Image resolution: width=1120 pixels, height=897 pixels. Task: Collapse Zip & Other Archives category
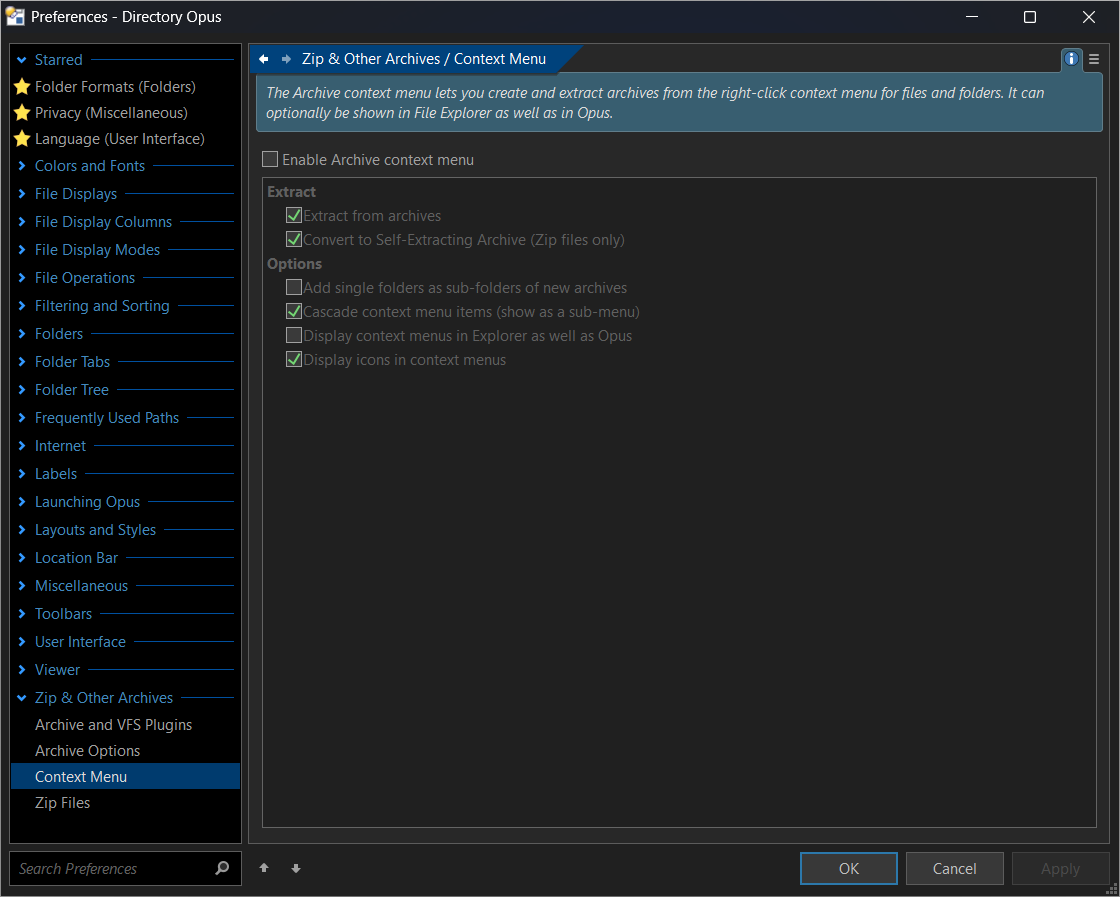click(x=21, y=698)
